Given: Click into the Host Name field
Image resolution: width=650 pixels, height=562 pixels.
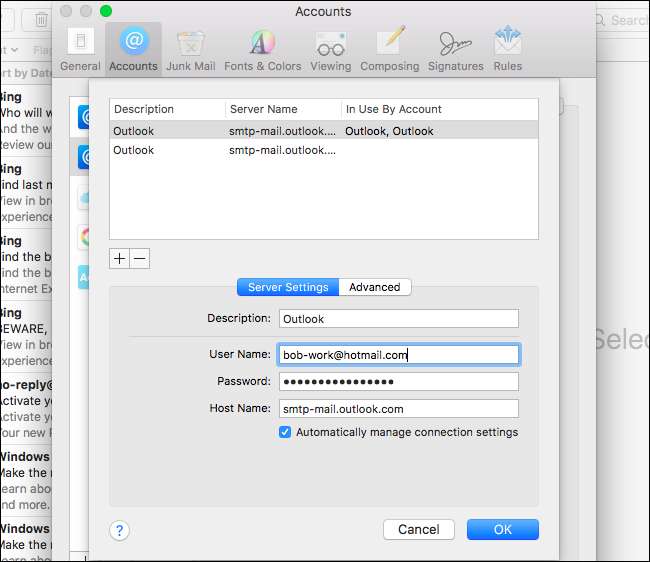Looking at the screenshot, I should tap(399, 409).
